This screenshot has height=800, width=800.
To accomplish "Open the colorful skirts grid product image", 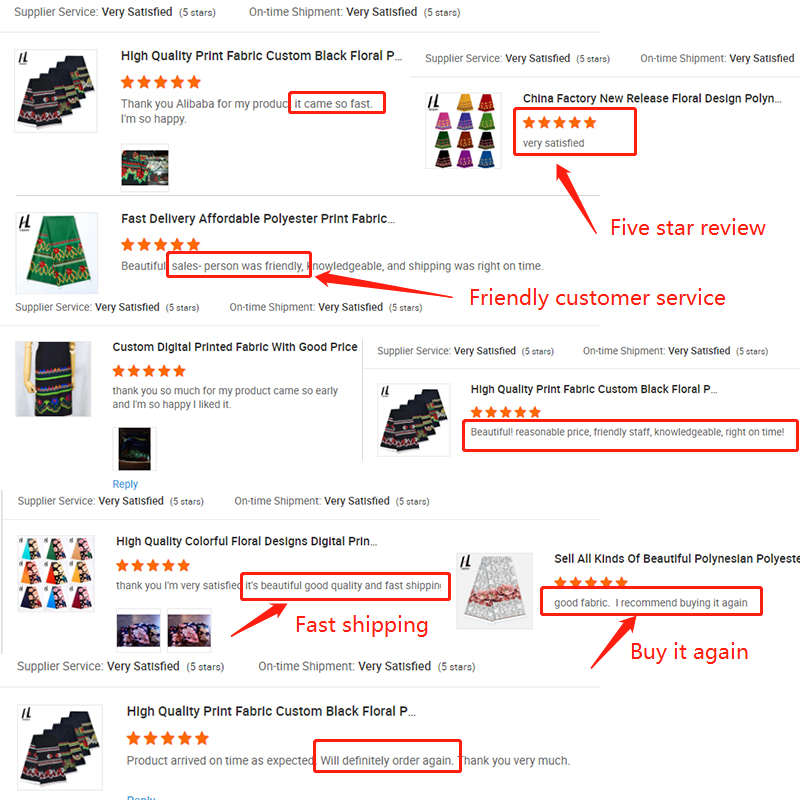I will click(x=463, y=131).
